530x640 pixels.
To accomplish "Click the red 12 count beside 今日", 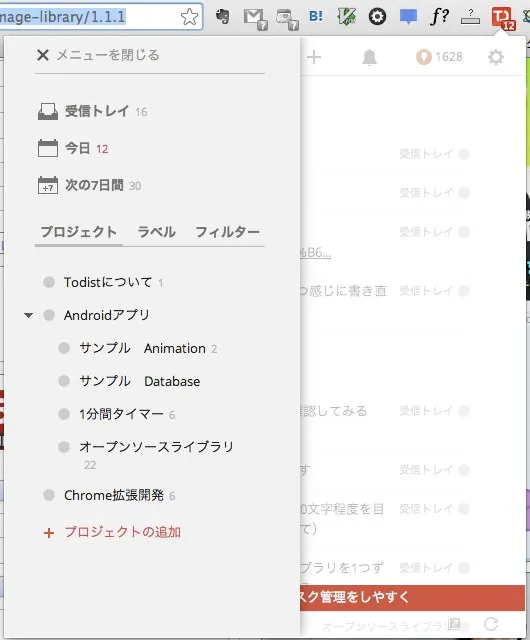I will 102,149.
